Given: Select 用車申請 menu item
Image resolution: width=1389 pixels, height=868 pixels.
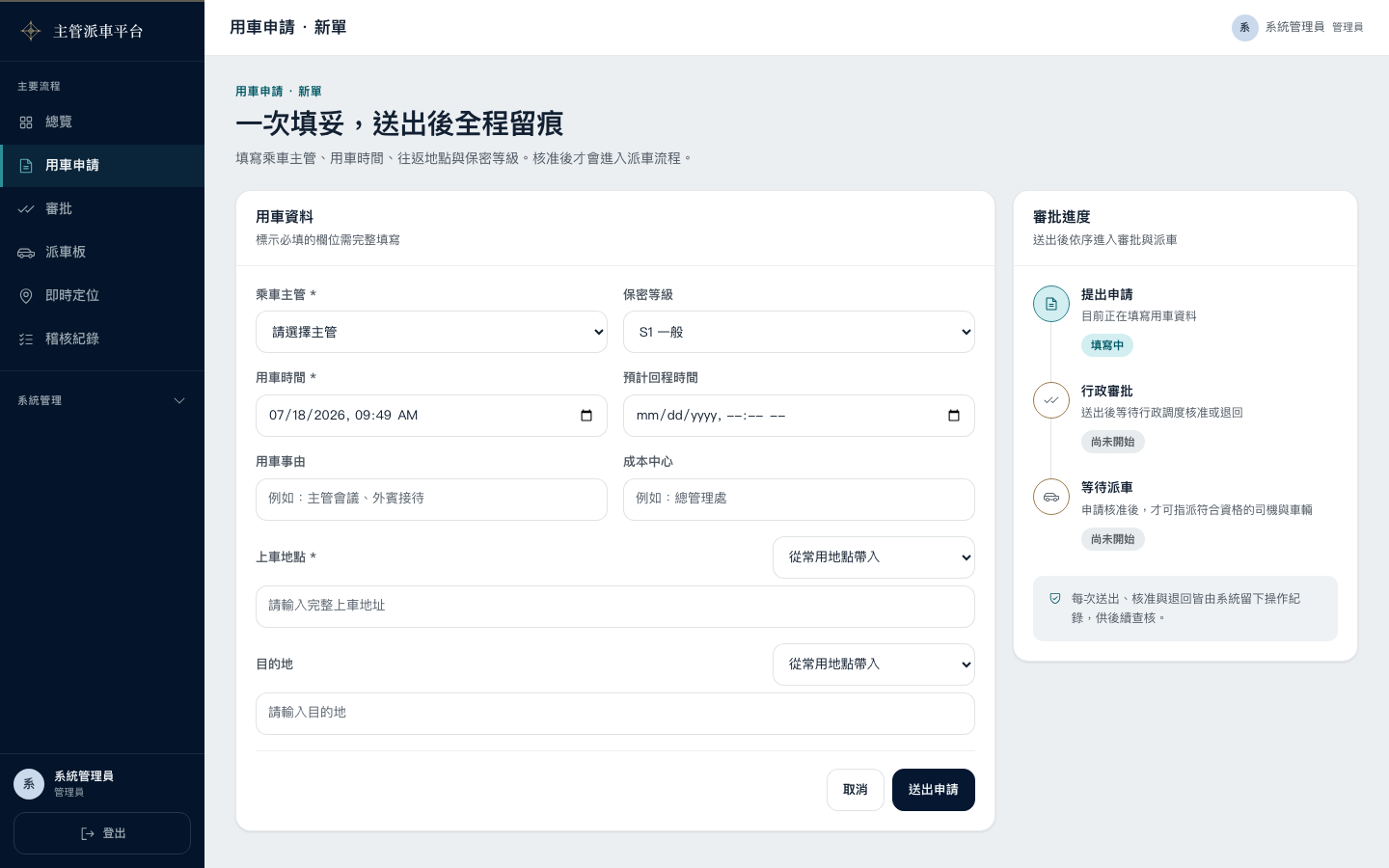Looking at the screenshot, I should pyautogui.click(x=102, y=166).
